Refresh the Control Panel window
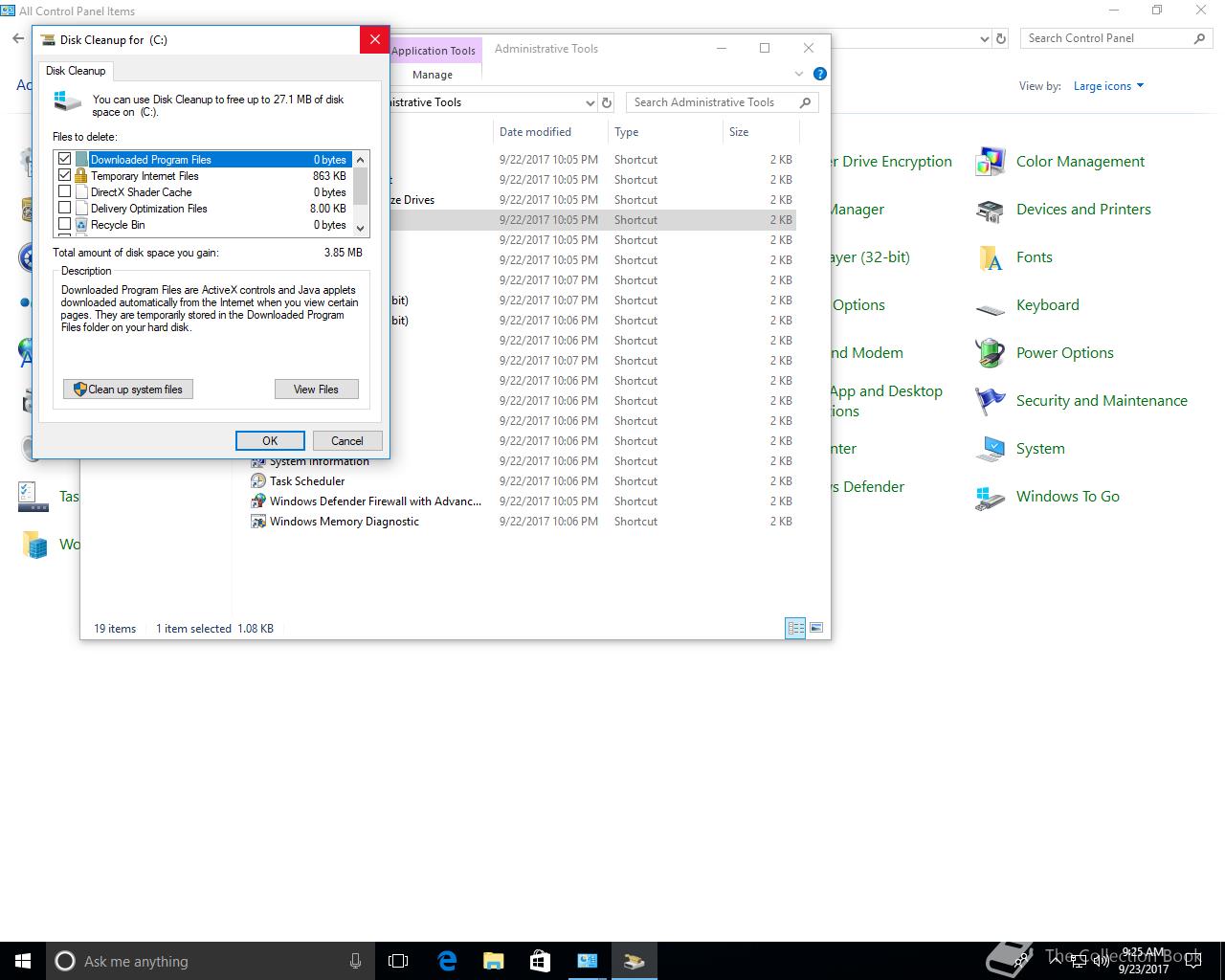Viewport: 1225px width, 980px height. point(1001,39)
